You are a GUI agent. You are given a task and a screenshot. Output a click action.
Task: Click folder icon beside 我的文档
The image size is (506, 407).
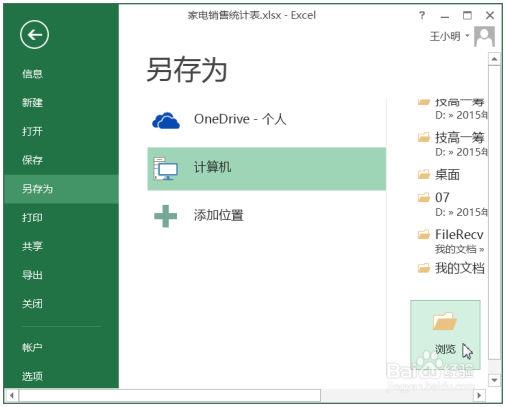pos(424,268)
